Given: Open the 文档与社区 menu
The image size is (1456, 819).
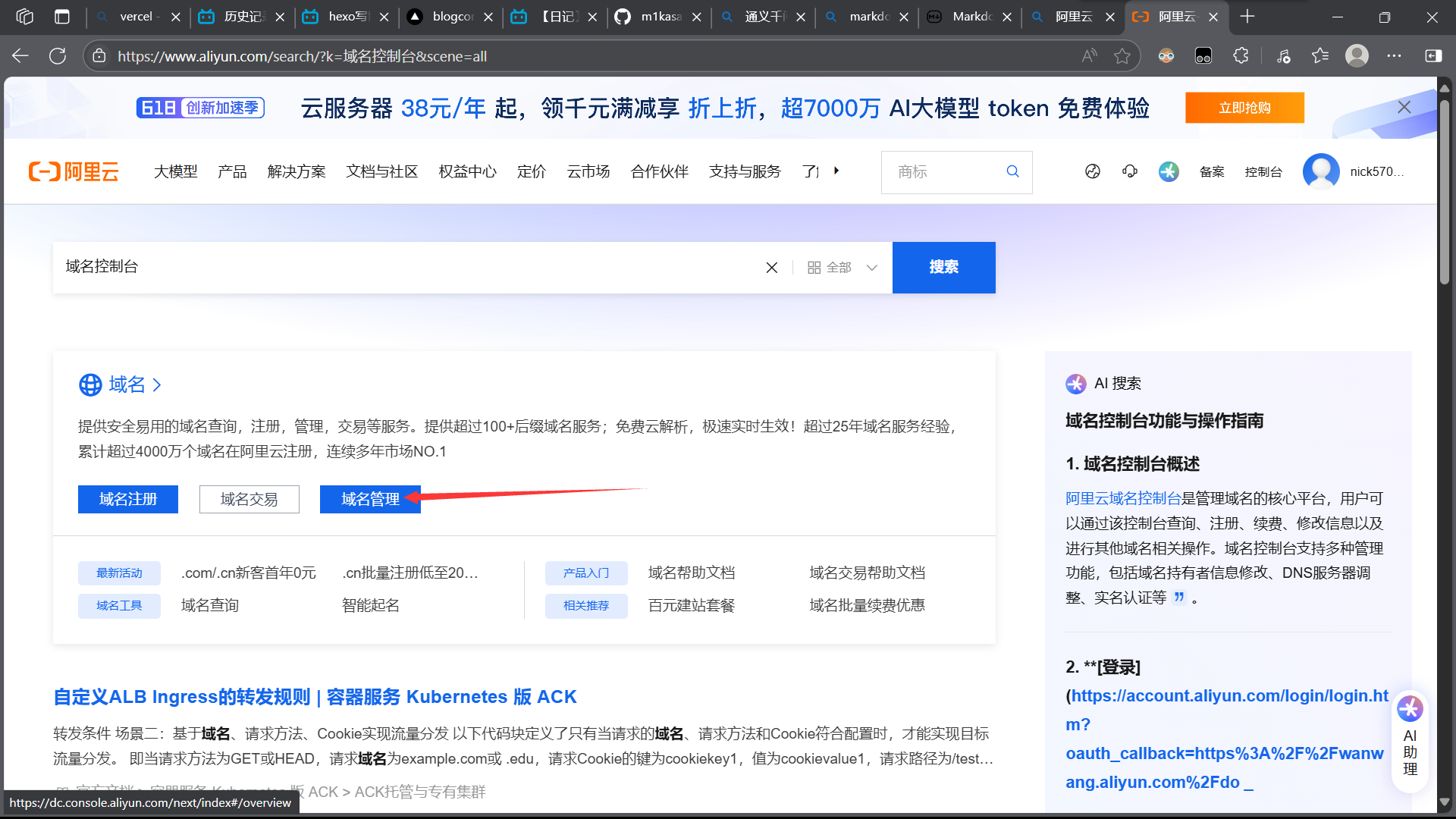Looking at the screenshot, I should (382, 171).
